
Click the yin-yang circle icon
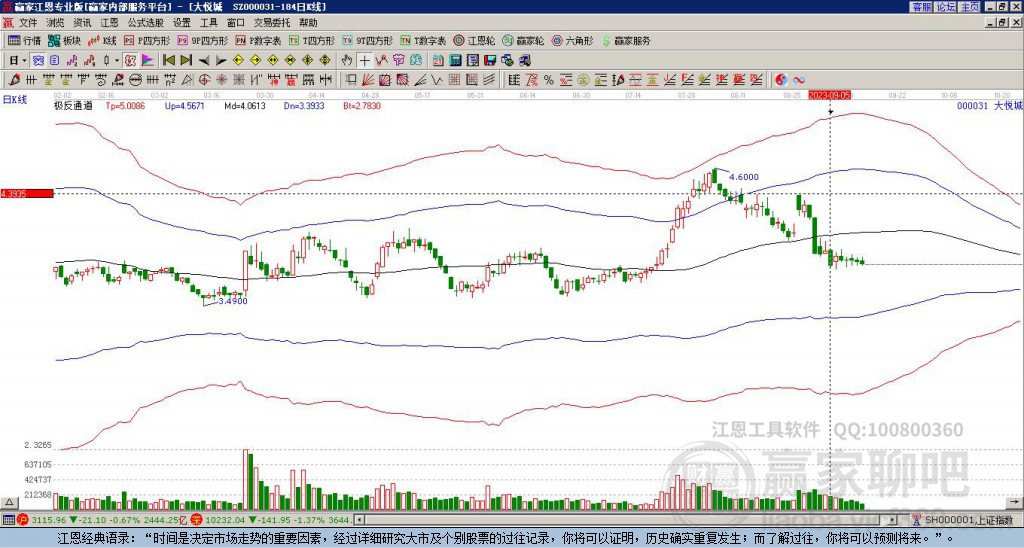(781, 80)
